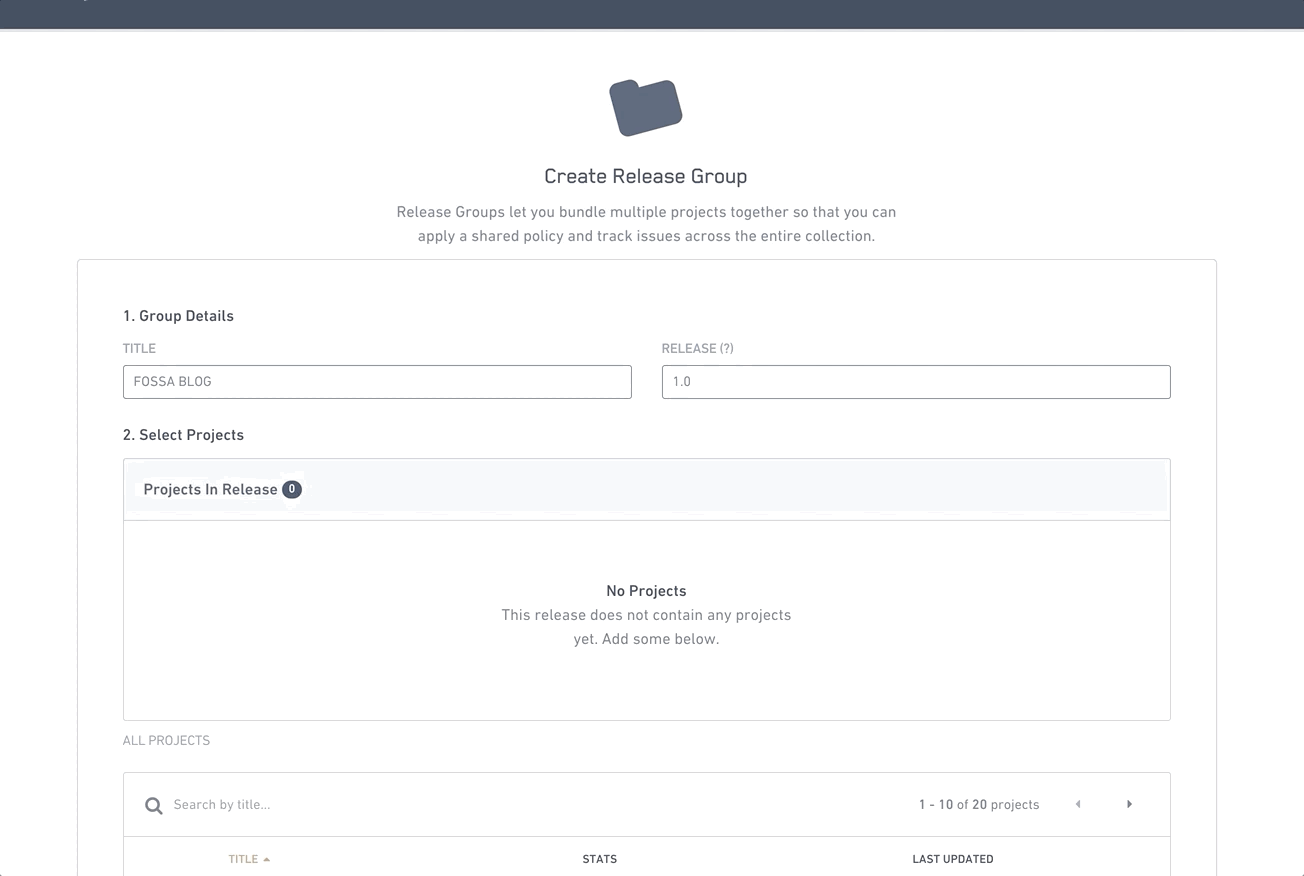1304x876 pixels.
Task: Focus the Search by title box
Action: coord(400,805)
